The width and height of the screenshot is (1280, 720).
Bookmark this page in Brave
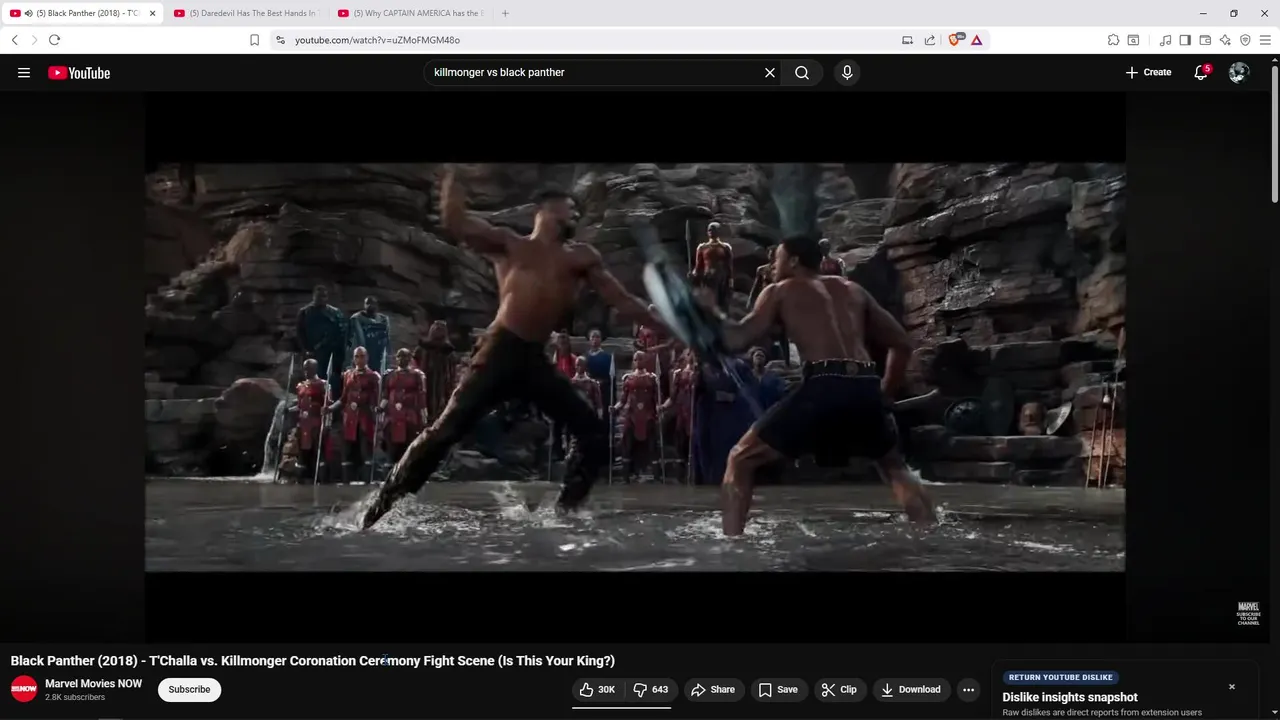tap(254, 40)
